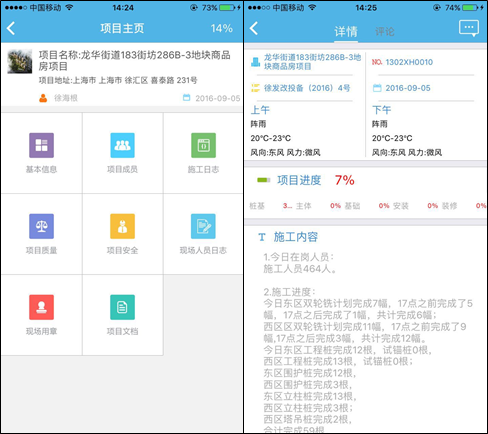Select the 详情 tab
The height and width of the screenshot is (434, 488).
[x=346, y=32]
